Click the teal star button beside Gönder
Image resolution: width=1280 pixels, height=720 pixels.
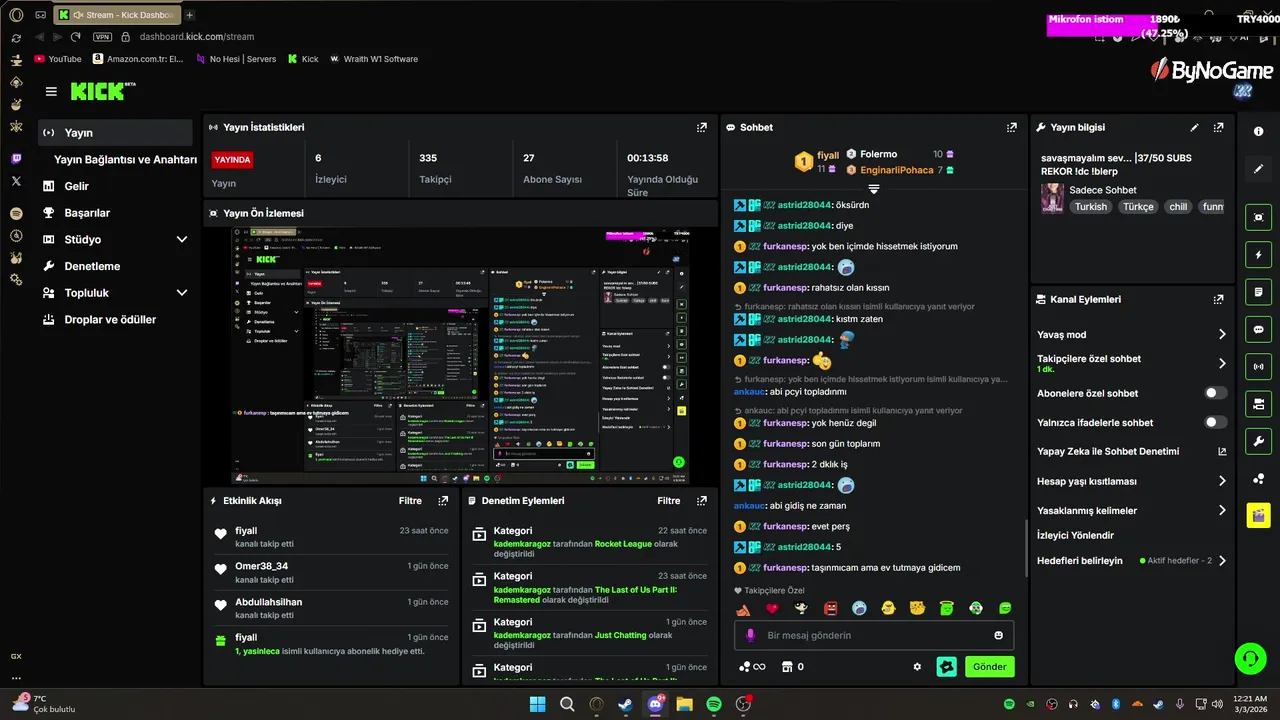[x=946, y=667]
